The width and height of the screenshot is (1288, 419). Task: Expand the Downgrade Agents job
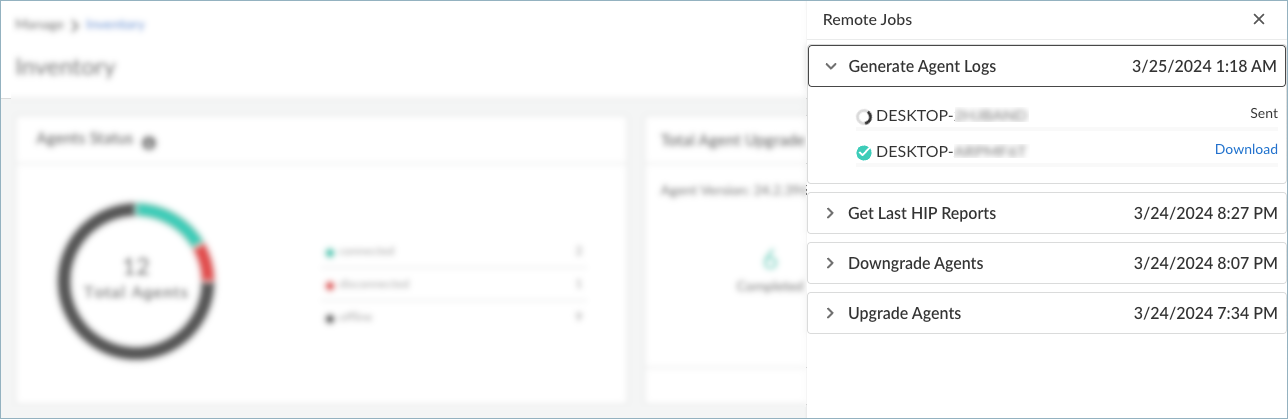click(x=830, y=263)
